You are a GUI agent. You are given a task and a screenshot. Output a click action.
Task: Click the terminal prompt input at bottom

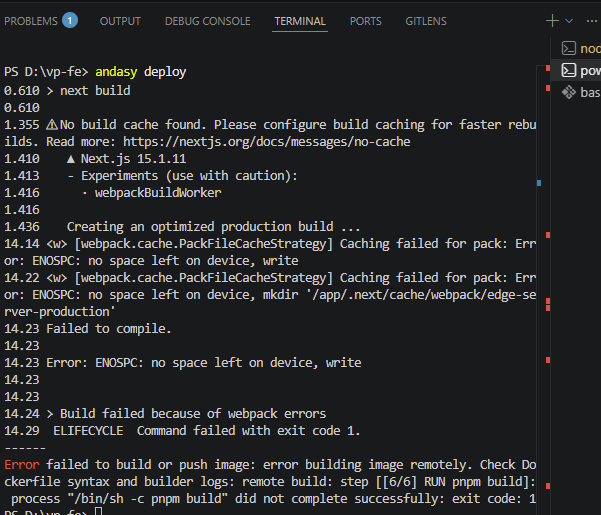point(98,511)
